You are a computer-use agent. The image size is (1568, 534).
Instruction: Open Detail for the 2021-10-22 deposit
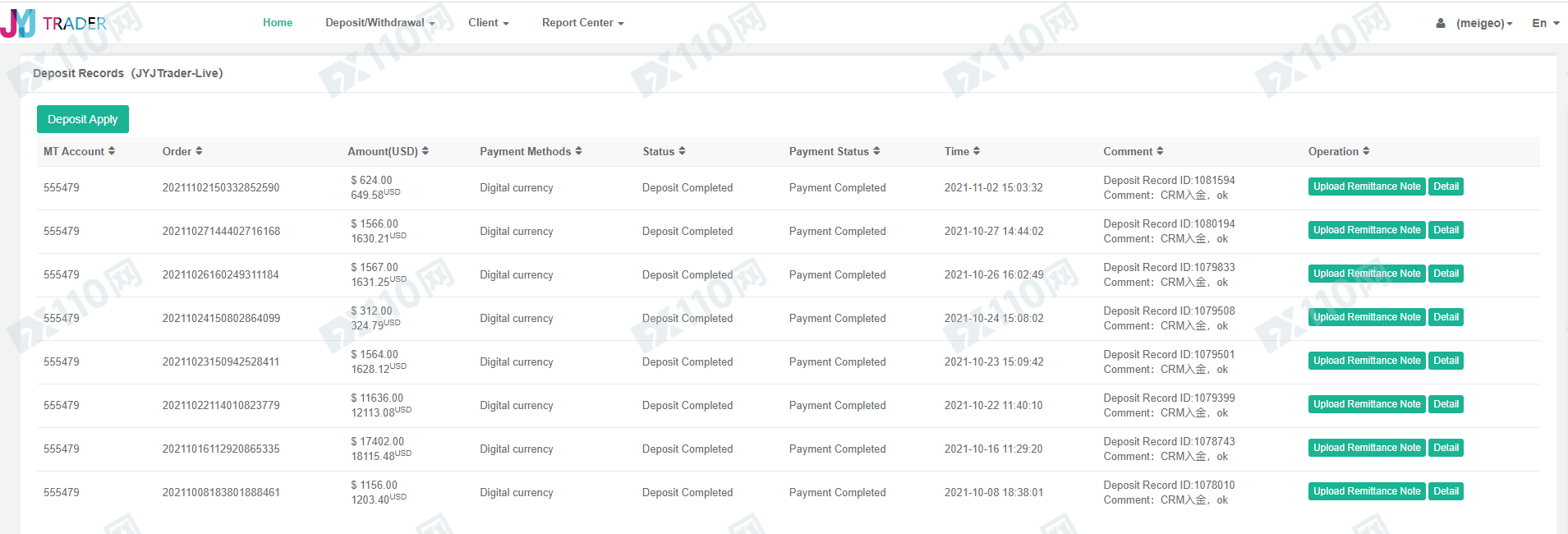[x=1446, y=404]
